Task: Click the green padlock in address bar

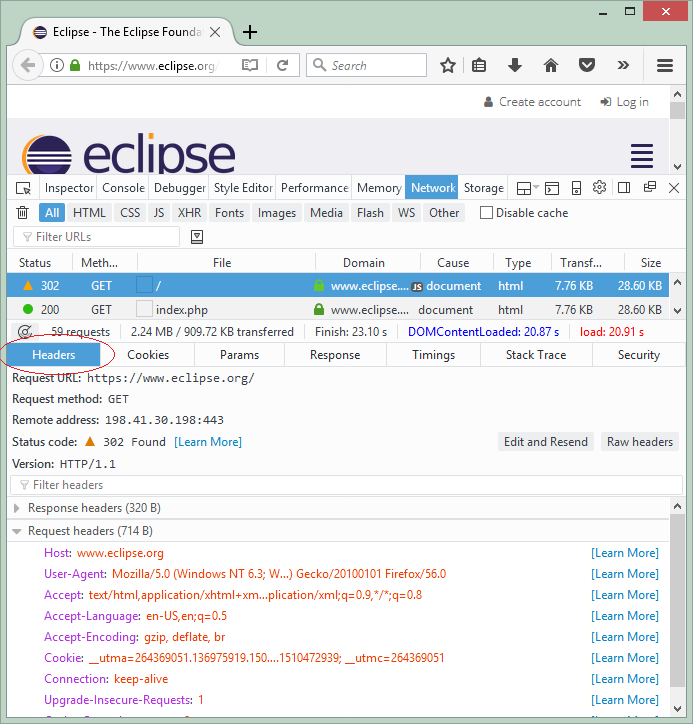Action: coord(75,65)
